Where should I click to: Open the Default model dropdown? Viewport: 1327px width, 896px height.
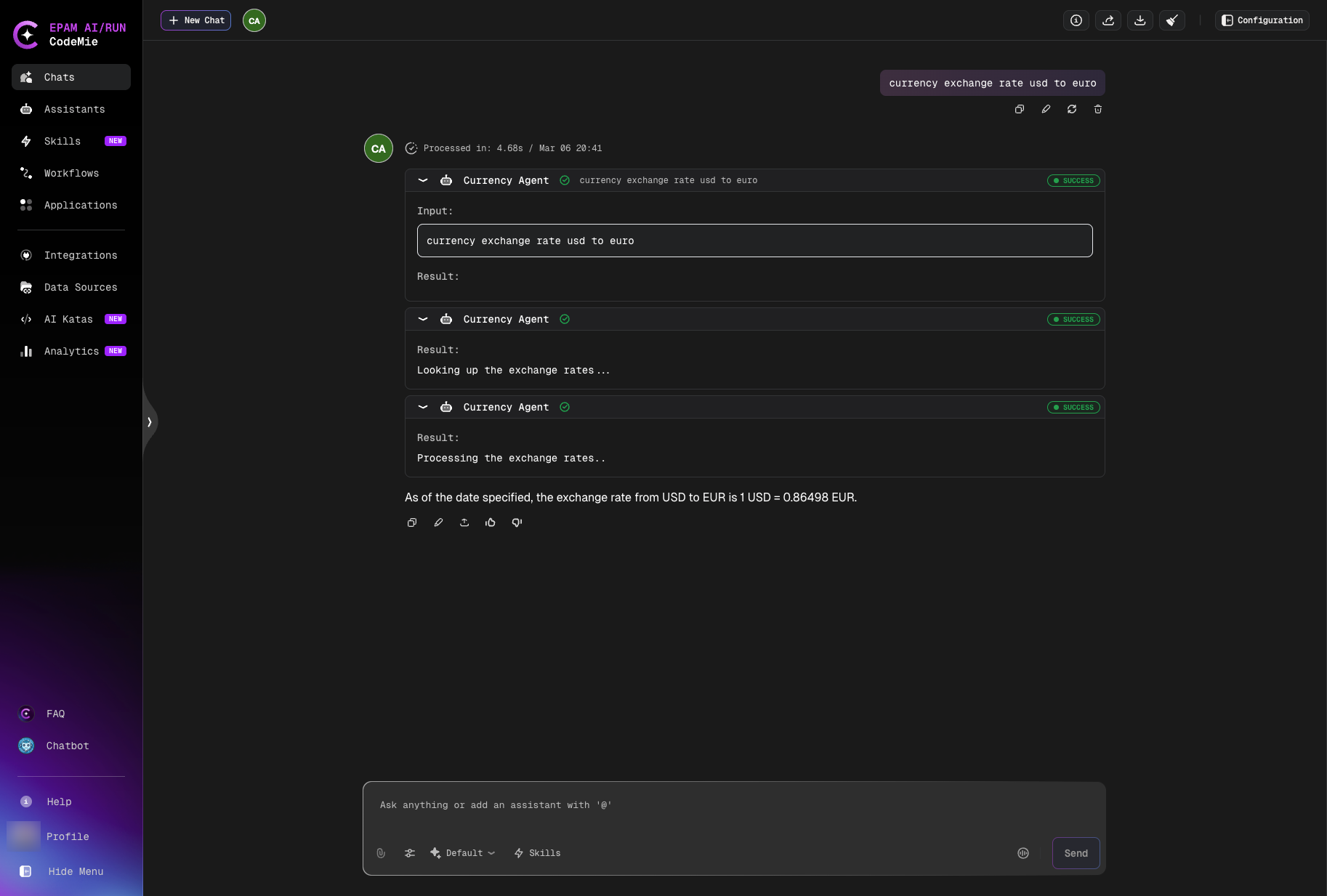point(463,853)
